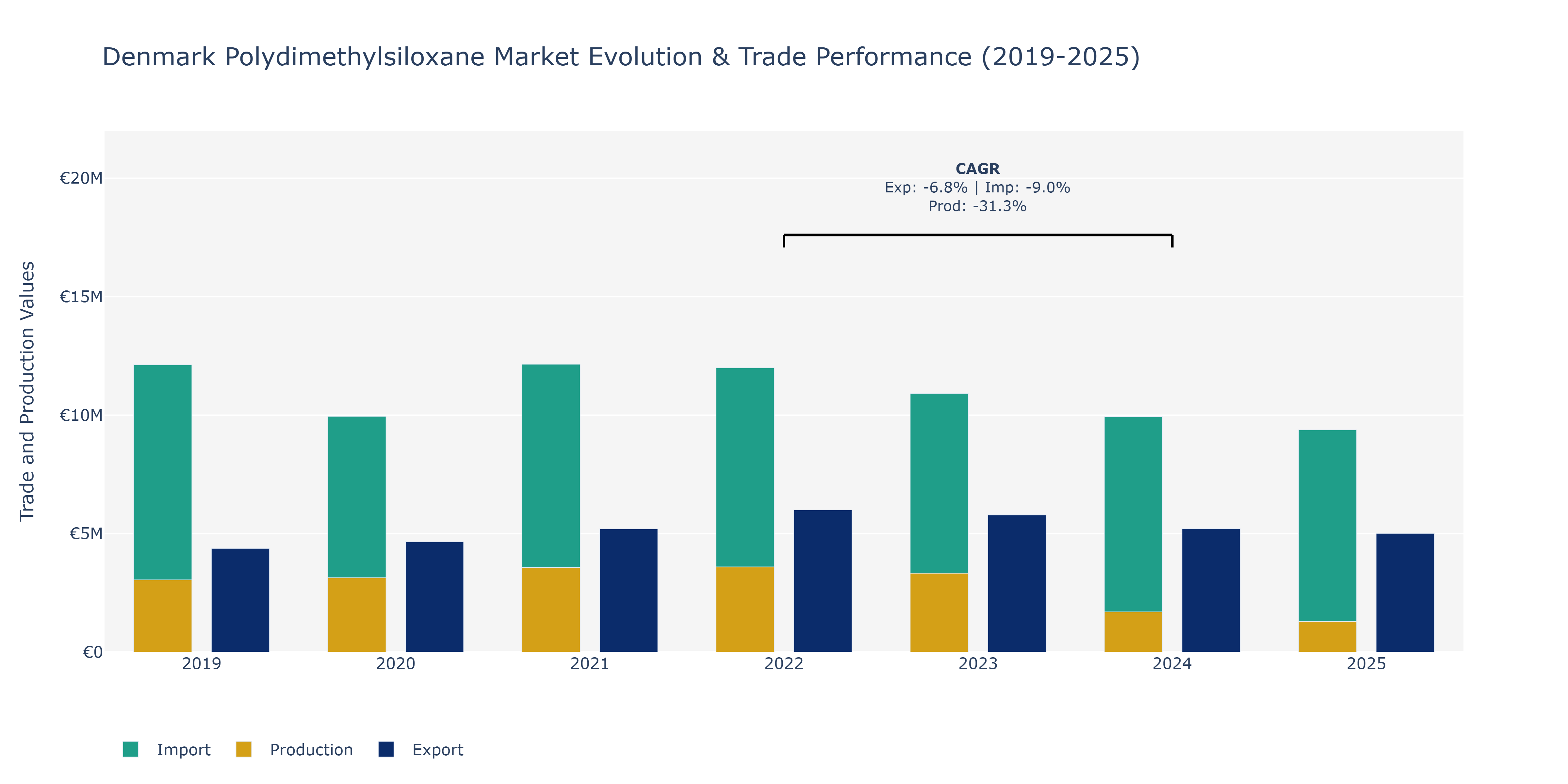Image resolution: width=1568 pixels, height=784 pixels.
Task: Click the 2020 Export bar
Action: pyautogui.click(x=434, y=597)
